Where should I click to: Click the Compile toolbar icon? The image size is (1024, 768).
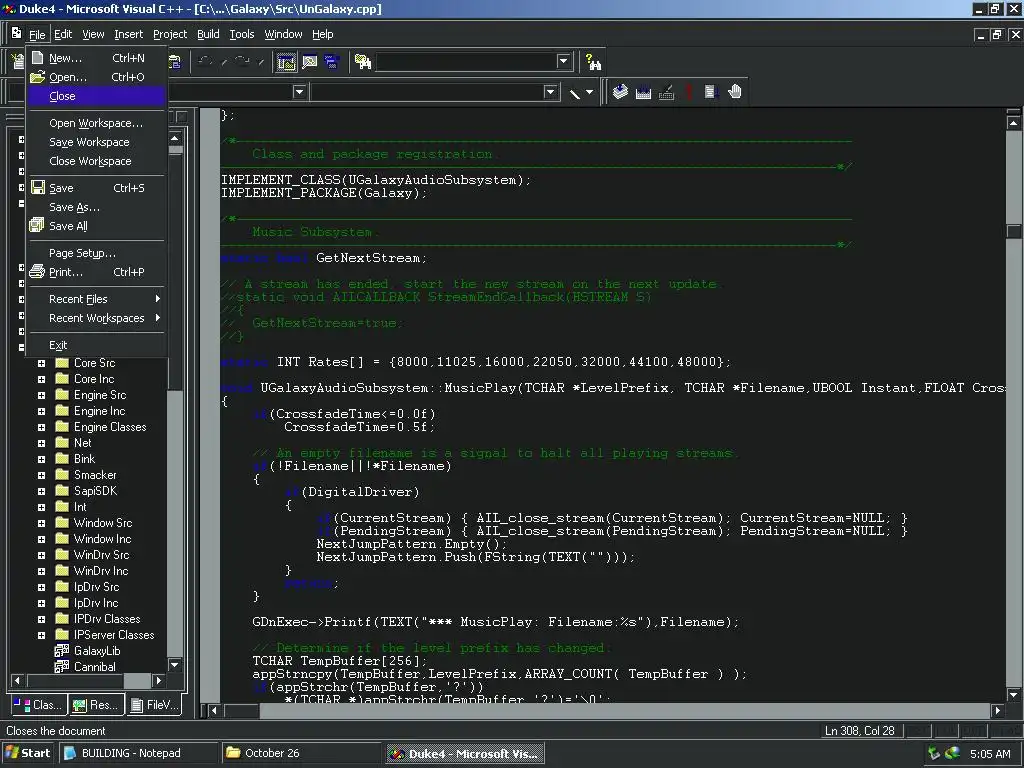coord(620,92)
